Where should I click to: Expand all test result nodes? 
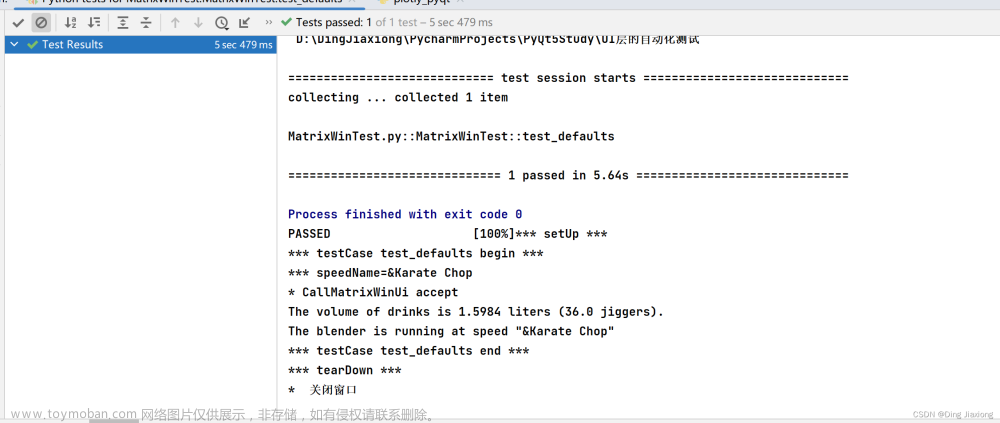click(x=123, y=23)
